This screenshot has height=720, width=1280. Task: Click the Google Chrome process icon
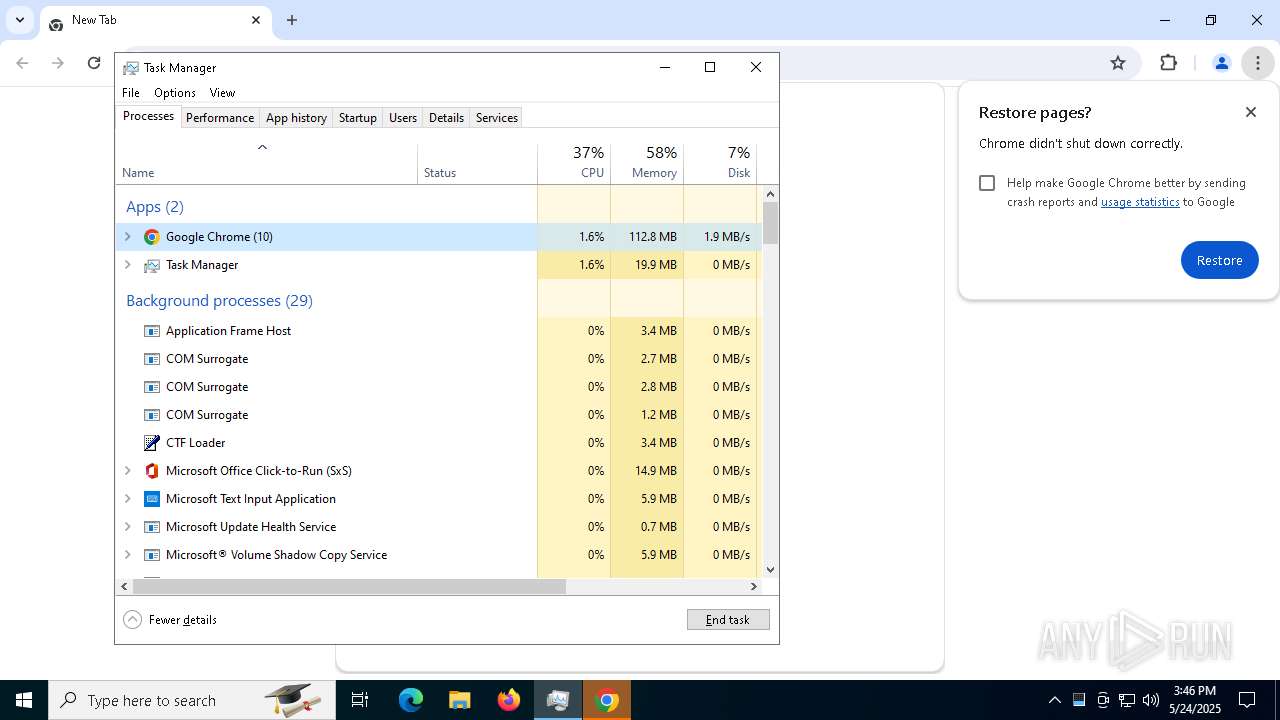(152, 237)
